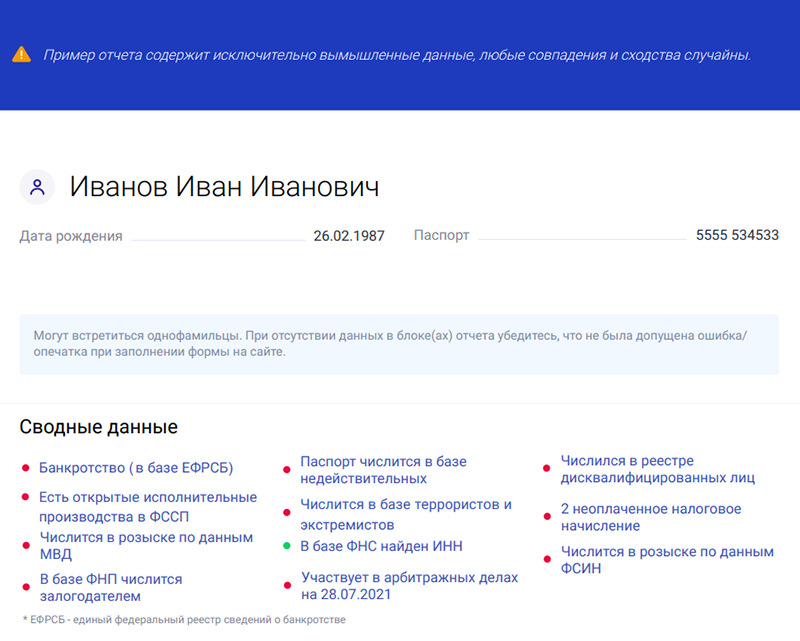The image size is (800, 641).
Task: Click the Дата рождения label
Action: click(71, 236)
